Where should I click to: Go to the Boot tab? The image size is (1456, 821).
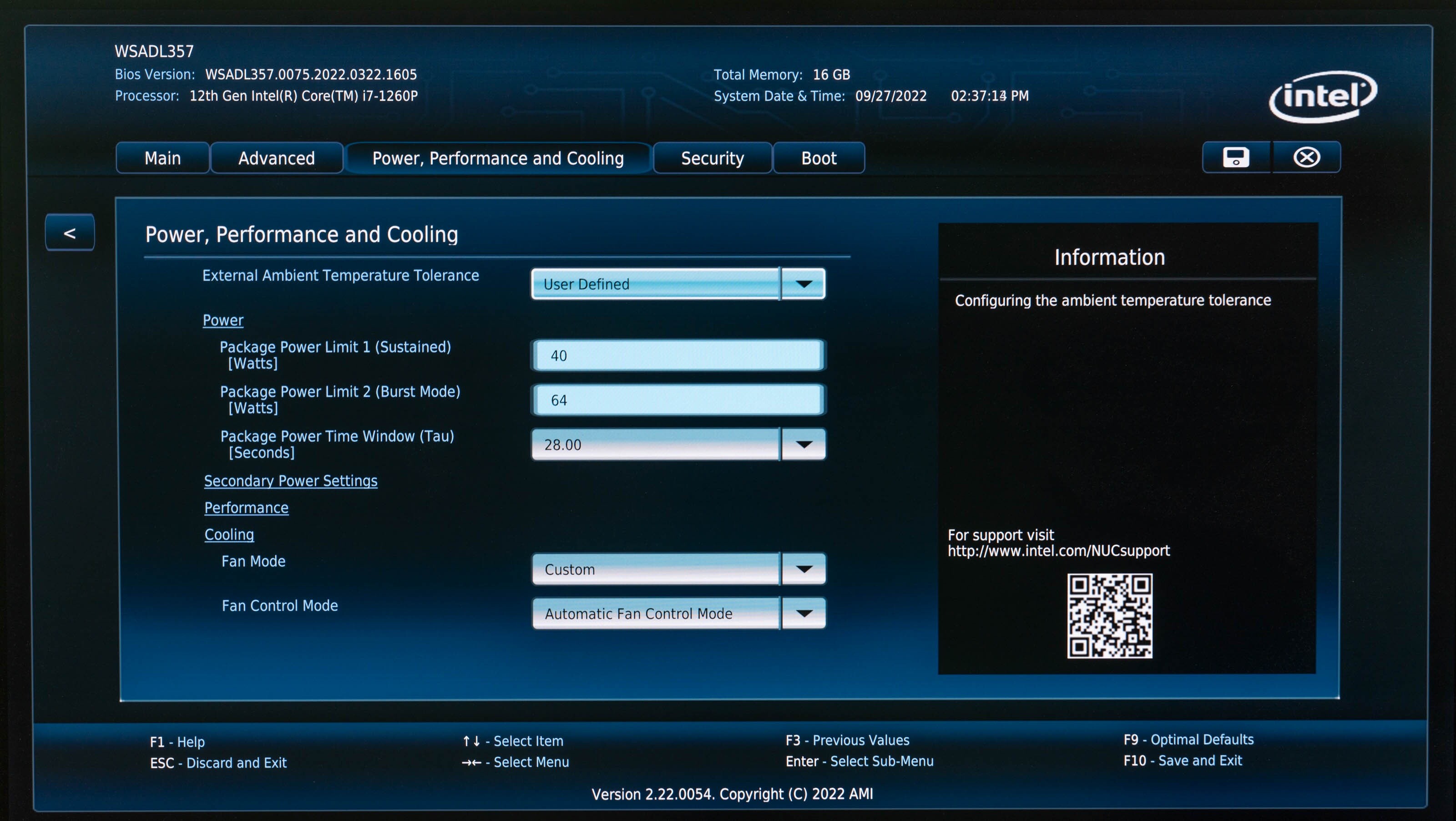pos(819,158)
